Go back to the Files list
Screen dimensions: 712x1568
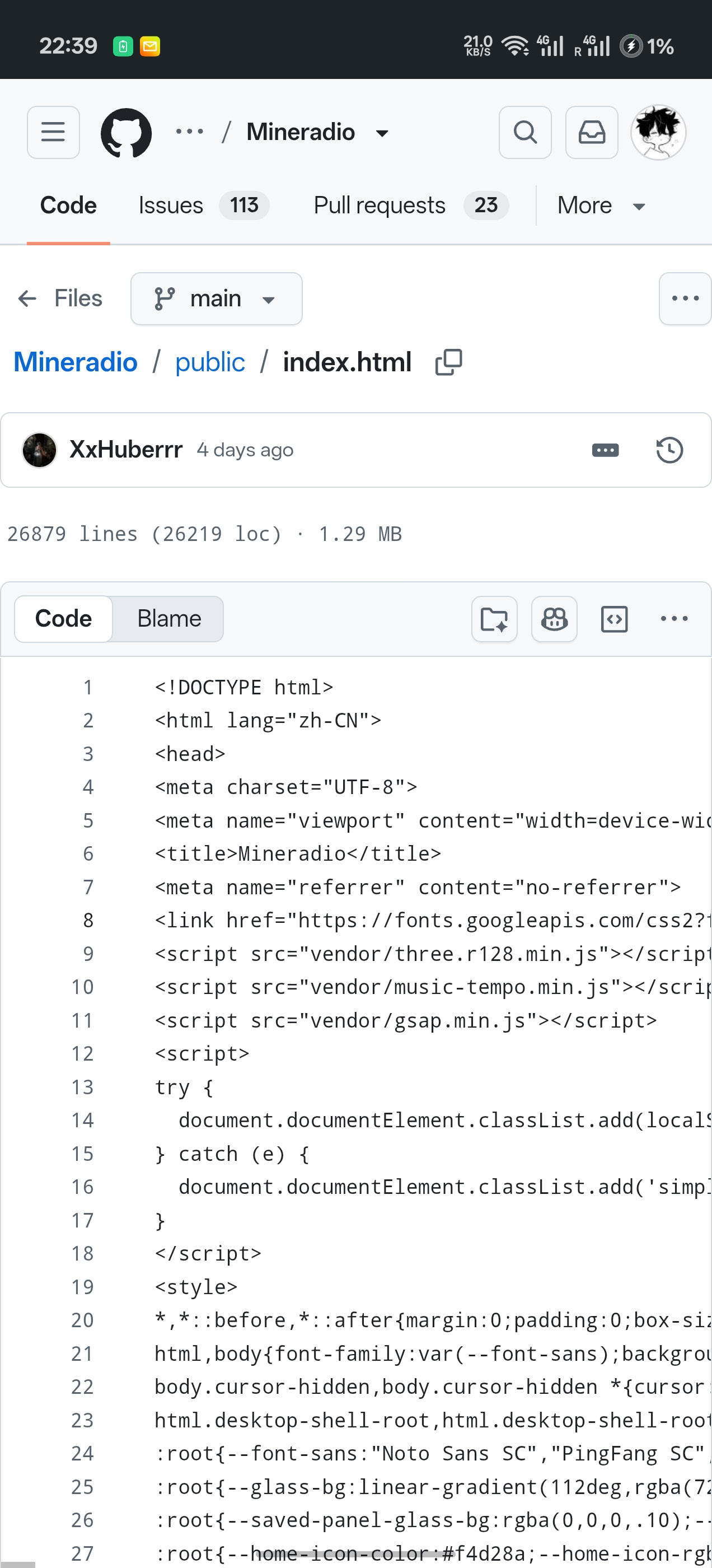[x=60, y=299]
